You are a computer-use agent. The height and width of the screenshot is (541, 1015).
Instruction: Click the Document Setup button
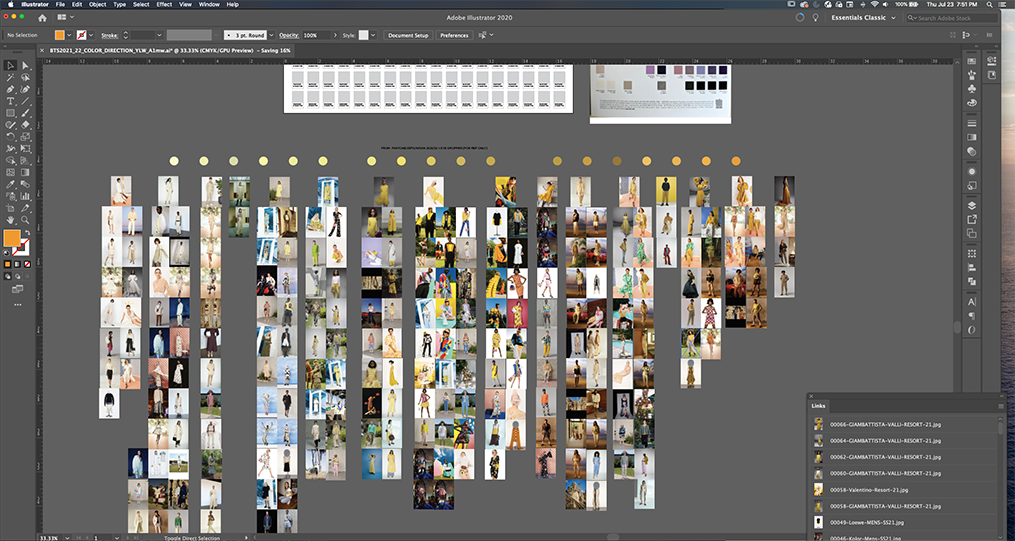click(x=408, y=35)
